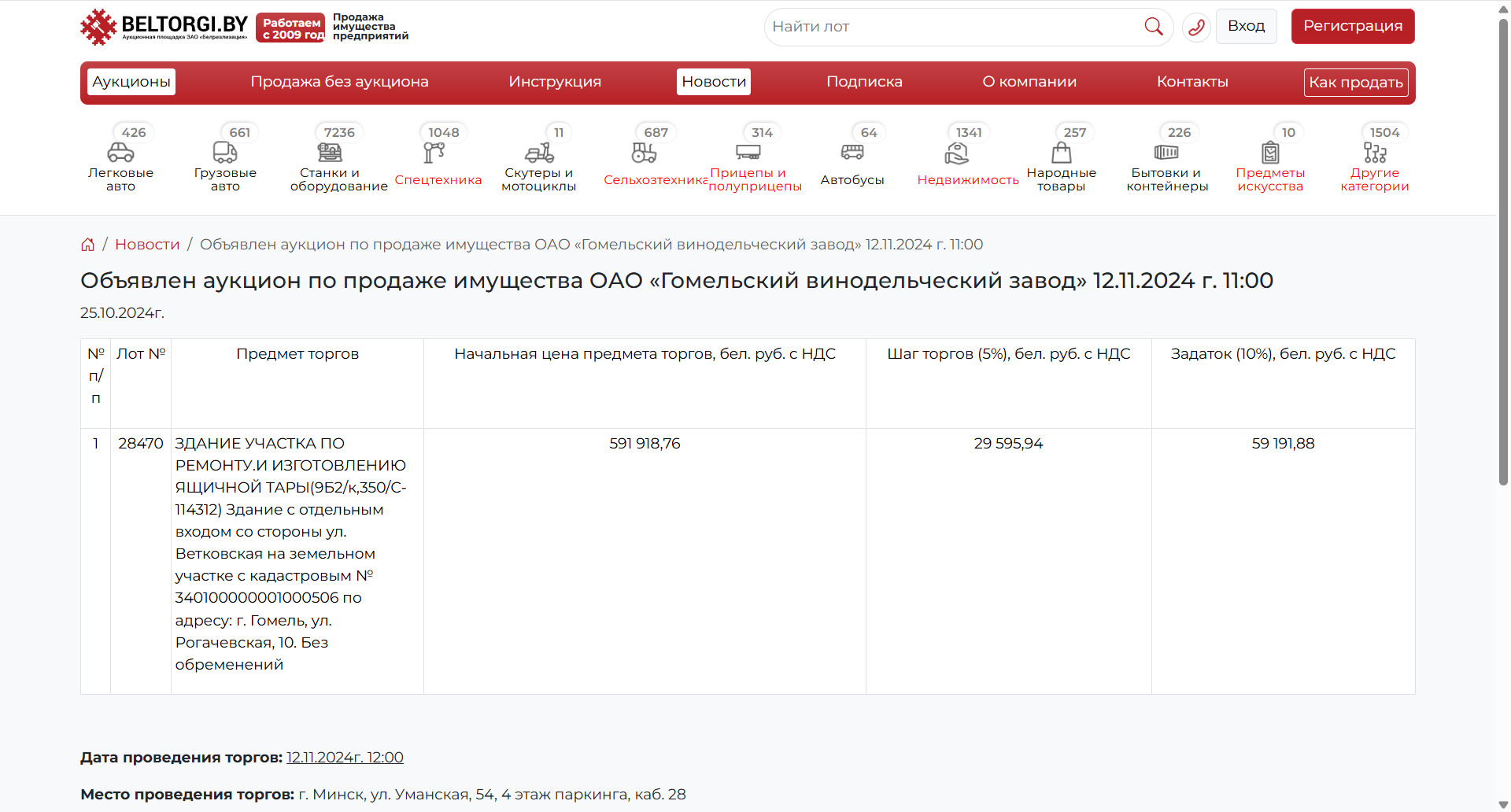The width and height of the screenshot is (1511, 812).
Task: Open Скутеры и мотоциклы category icon
Action: tap(539, 152)
